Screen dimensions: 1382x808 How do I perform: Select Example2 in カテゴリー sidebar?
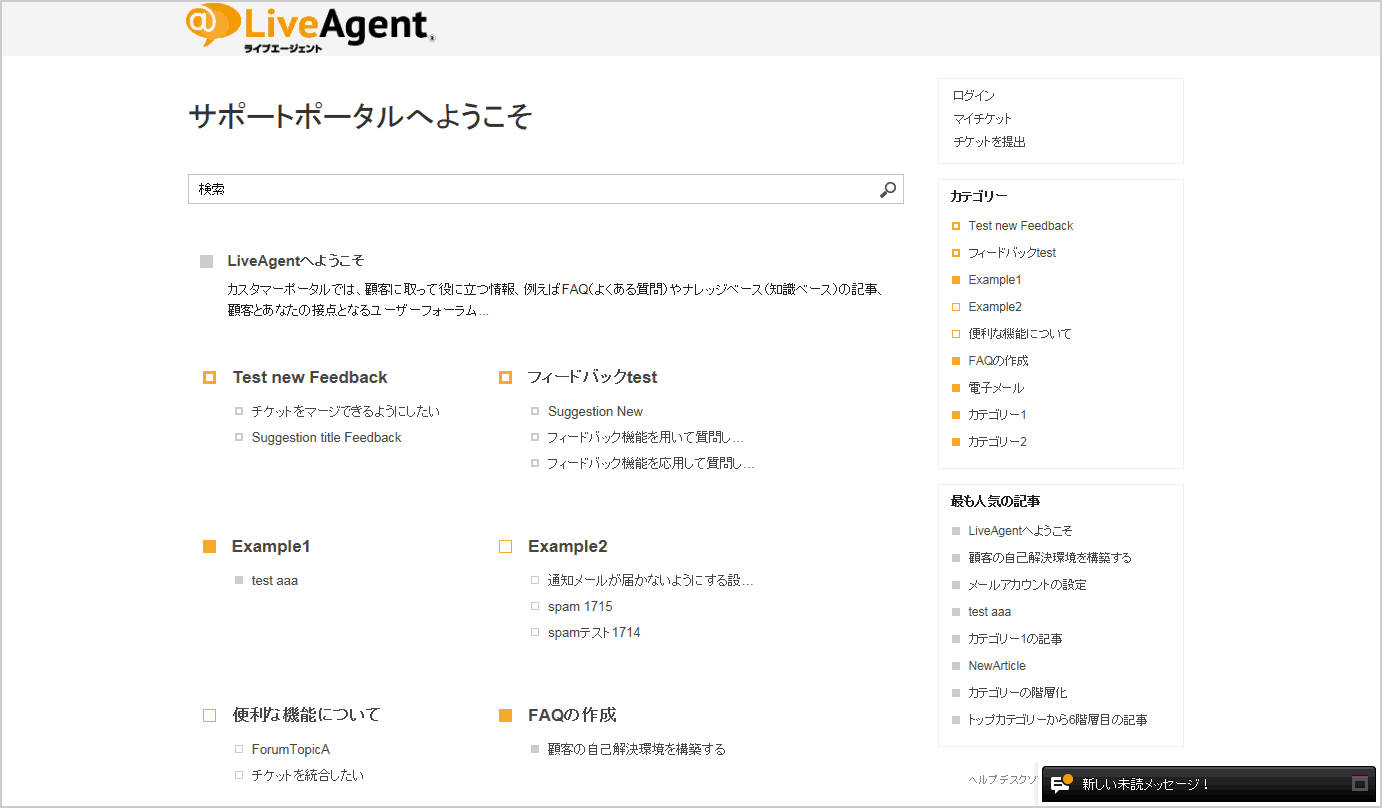pos(994,307)
